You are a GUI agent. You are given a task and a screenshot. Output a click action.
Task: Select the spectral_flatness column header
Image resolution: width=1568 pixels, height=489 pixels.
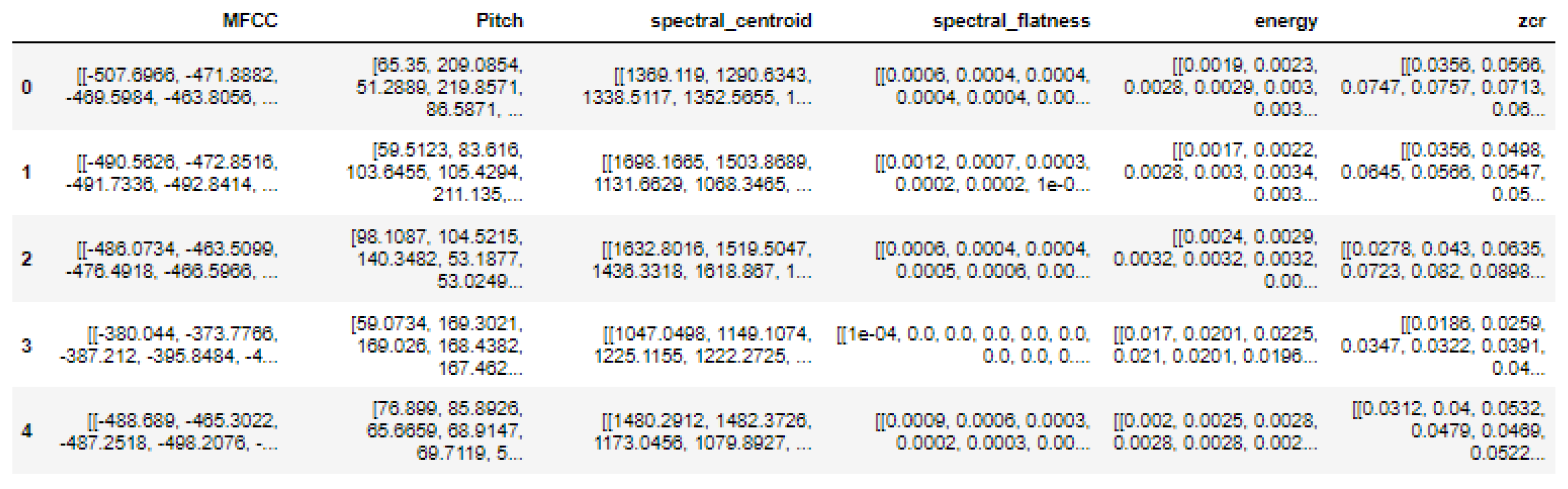tap(1011, 20)
